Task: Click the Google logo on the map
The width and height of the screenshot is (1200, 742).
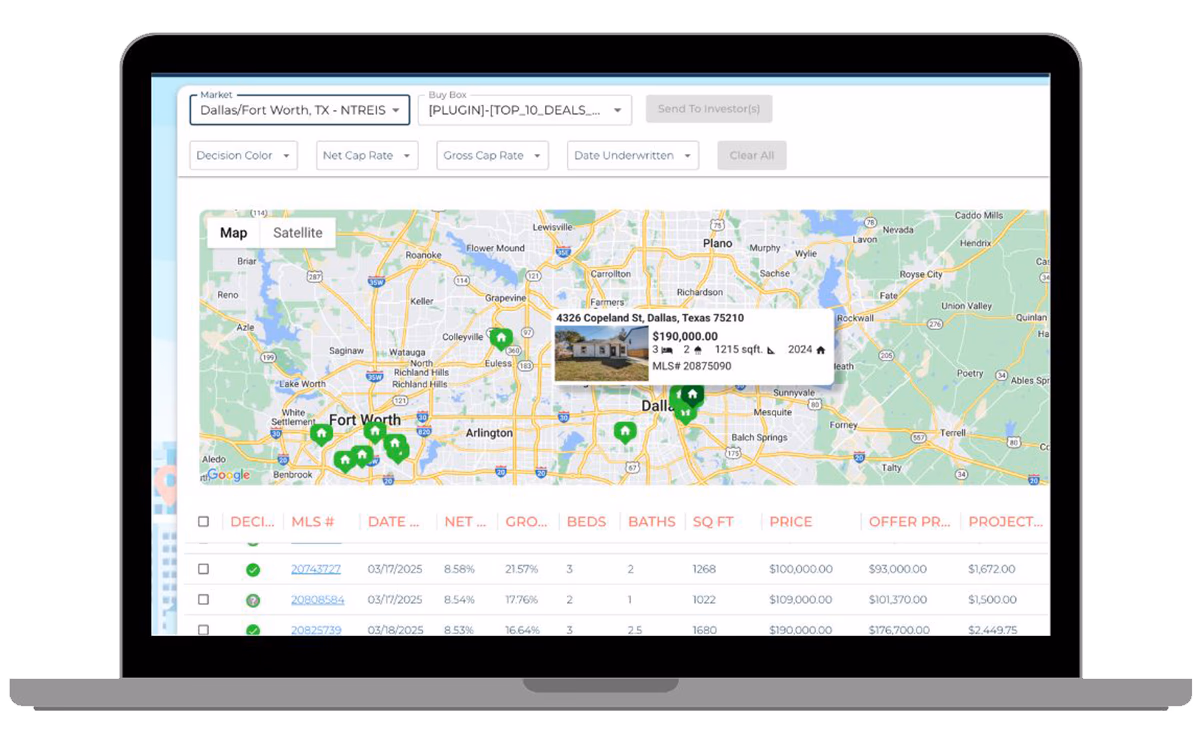Action: [x=228, y=475]
